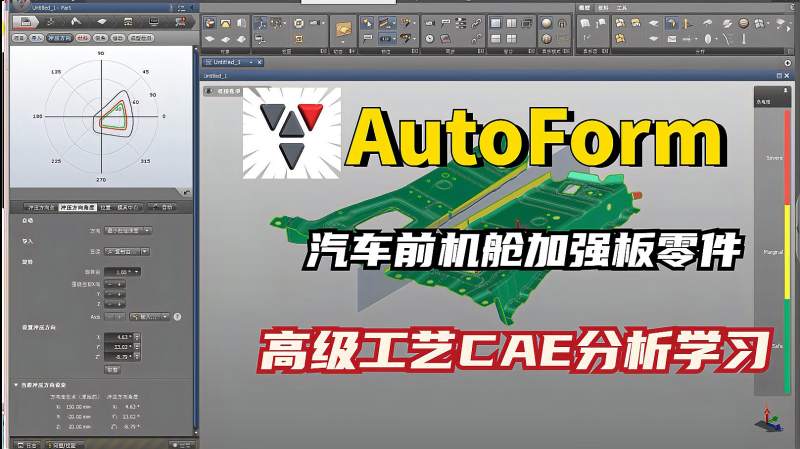
Task: Click the ellipse icon in right ribbon
Action: pyautogui.click(x=708, y=38)
